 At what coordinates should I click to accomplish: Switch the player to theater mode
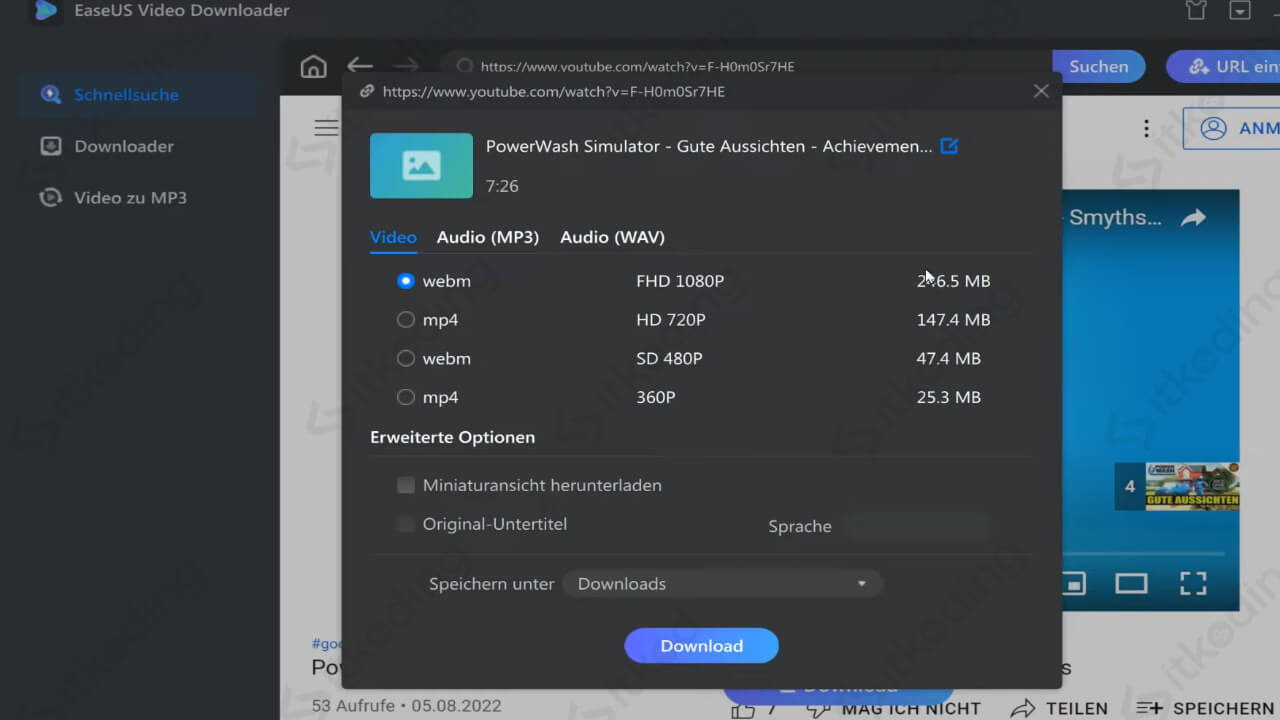[x=1131, y=583]
